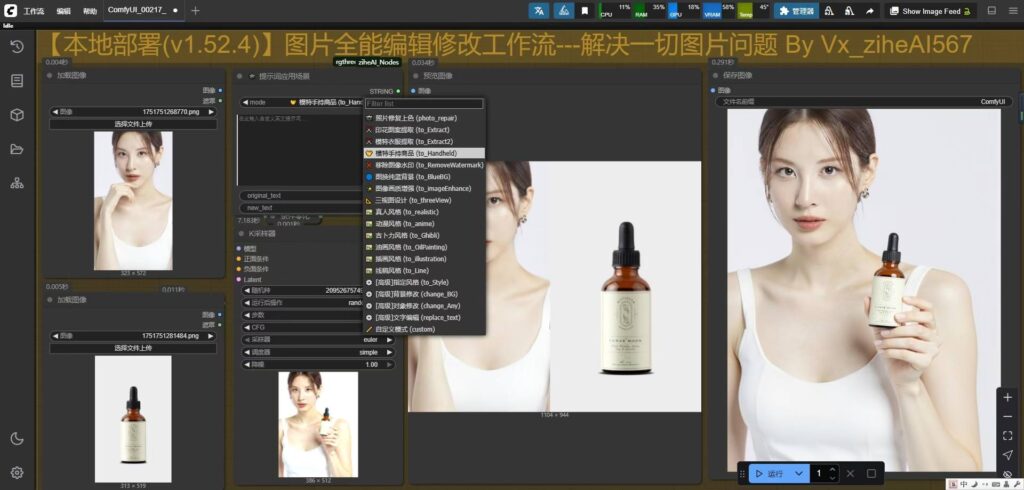Choose 模特衣服提取 (to_Extract2) option
The height and width of the screenshot is (490, 1024).
[424, 141]
